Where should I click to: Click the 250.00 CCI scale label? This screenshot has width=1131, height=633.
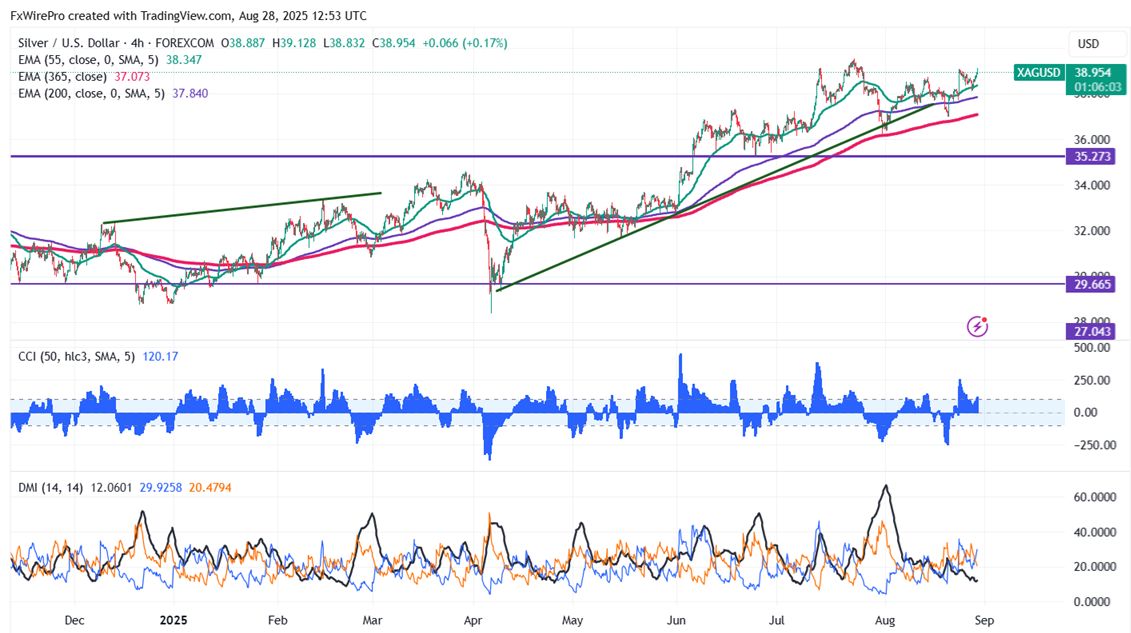pyautogui.click(x=1092, y=380)
